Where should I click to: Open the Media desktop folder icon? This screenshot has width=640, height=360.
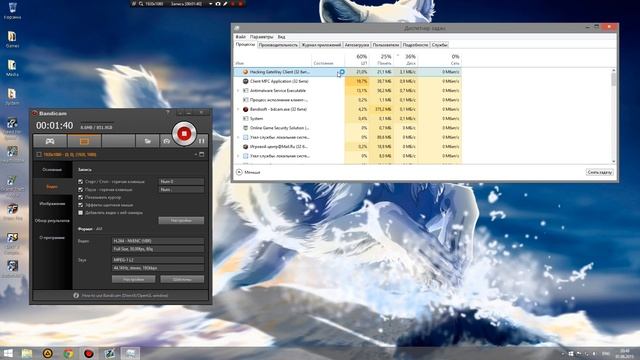[12, 68]
